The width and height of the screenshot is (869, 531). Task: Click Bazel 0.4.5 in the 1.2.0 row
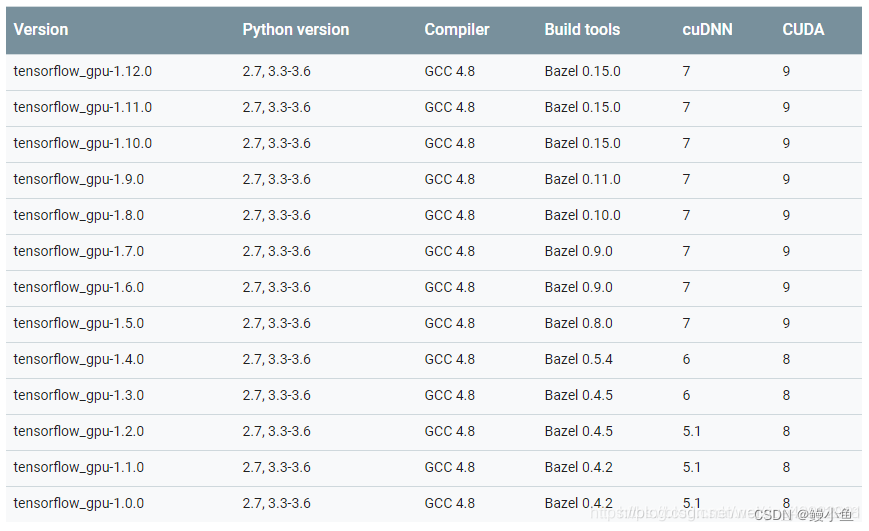(x=579, y=432)
